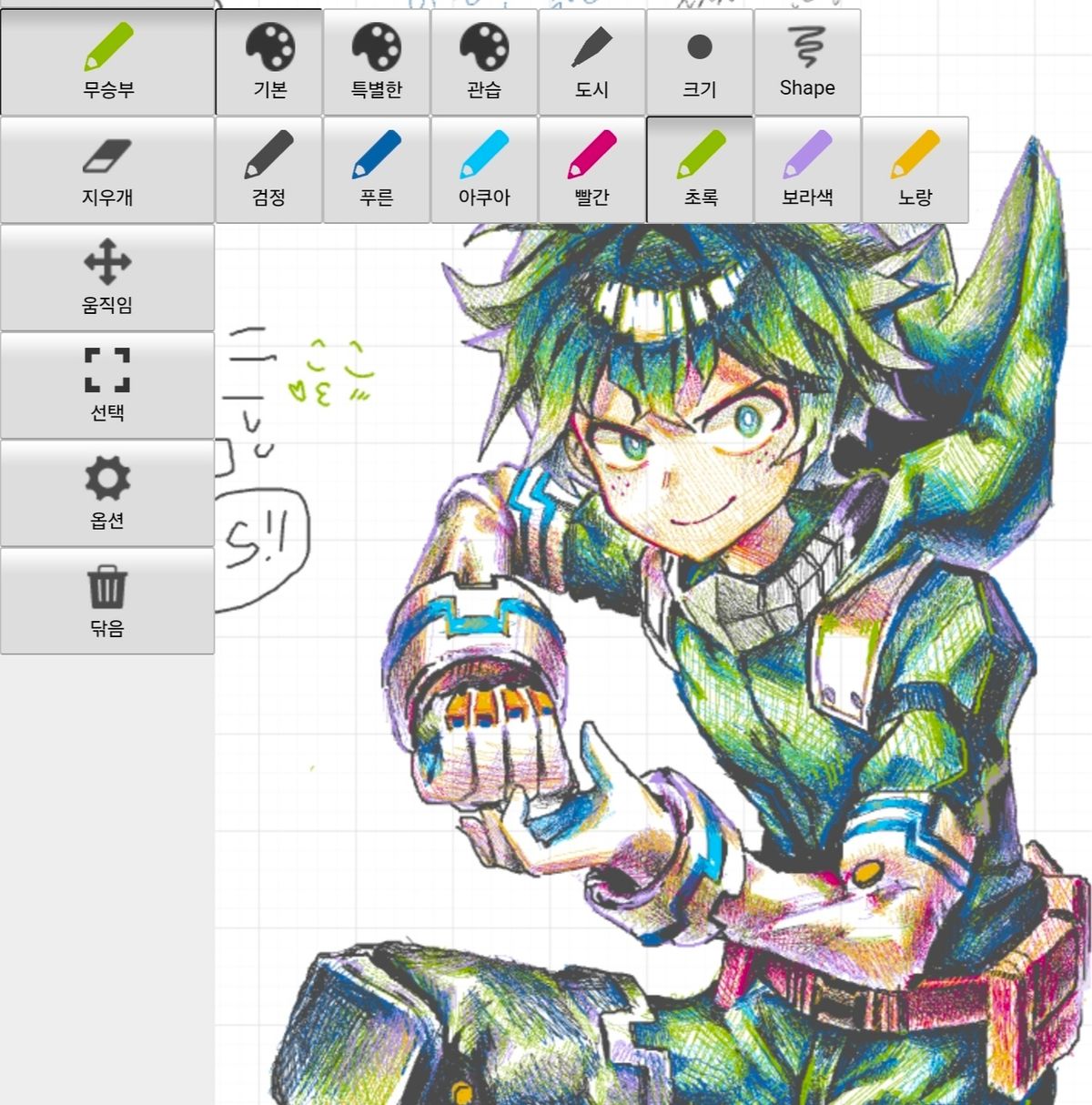Pick the 노랑 yellow pencil

coord(915,169)
